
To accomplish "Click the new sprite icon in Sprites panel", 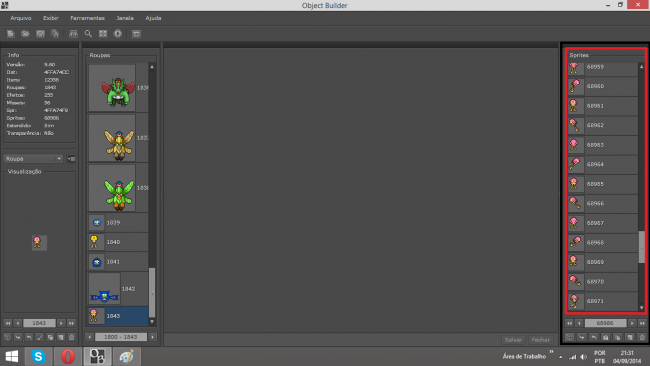I will click(x=630, y=337).
